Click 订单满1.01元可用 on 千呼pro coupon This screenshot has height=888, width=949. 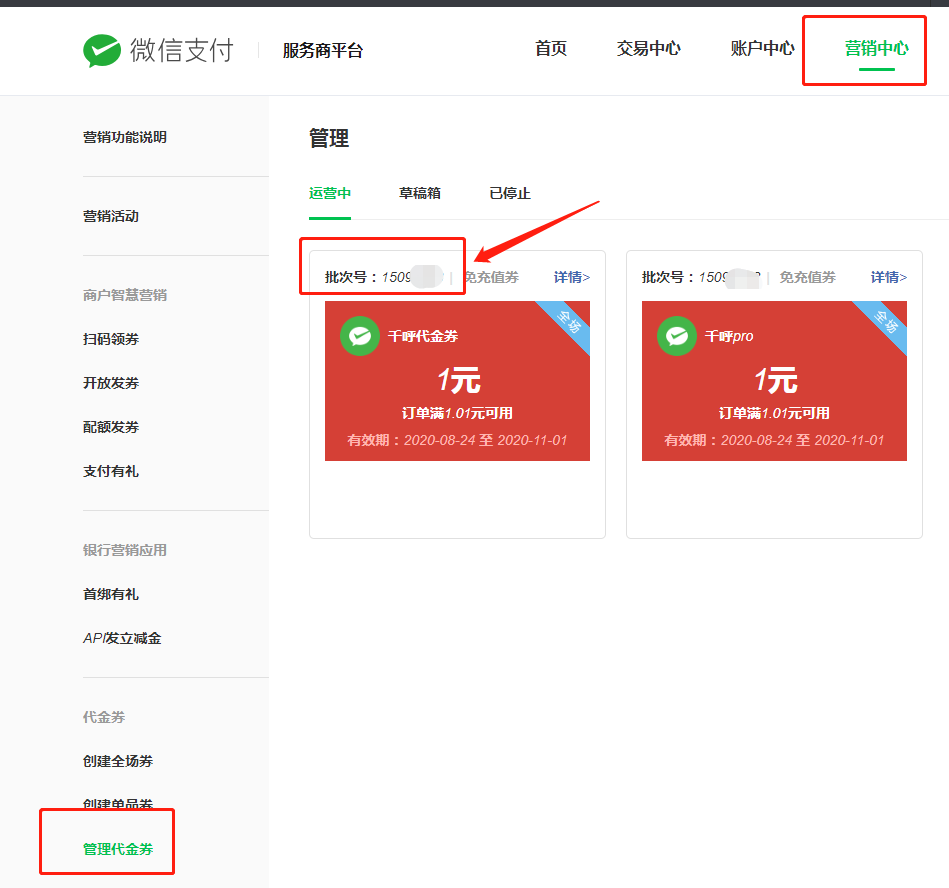[x=774, y=413]
